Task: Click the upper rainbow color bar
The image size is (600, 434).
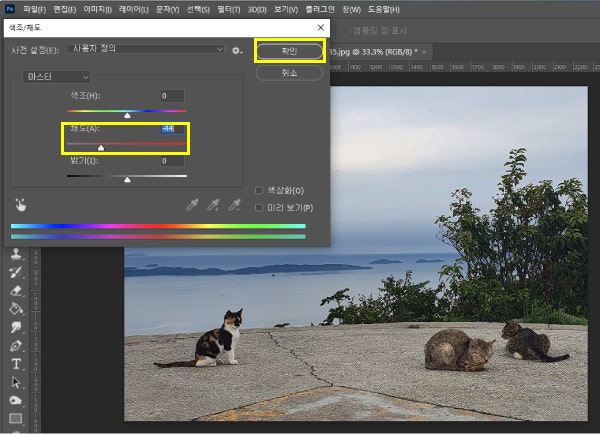Action: 158,226
